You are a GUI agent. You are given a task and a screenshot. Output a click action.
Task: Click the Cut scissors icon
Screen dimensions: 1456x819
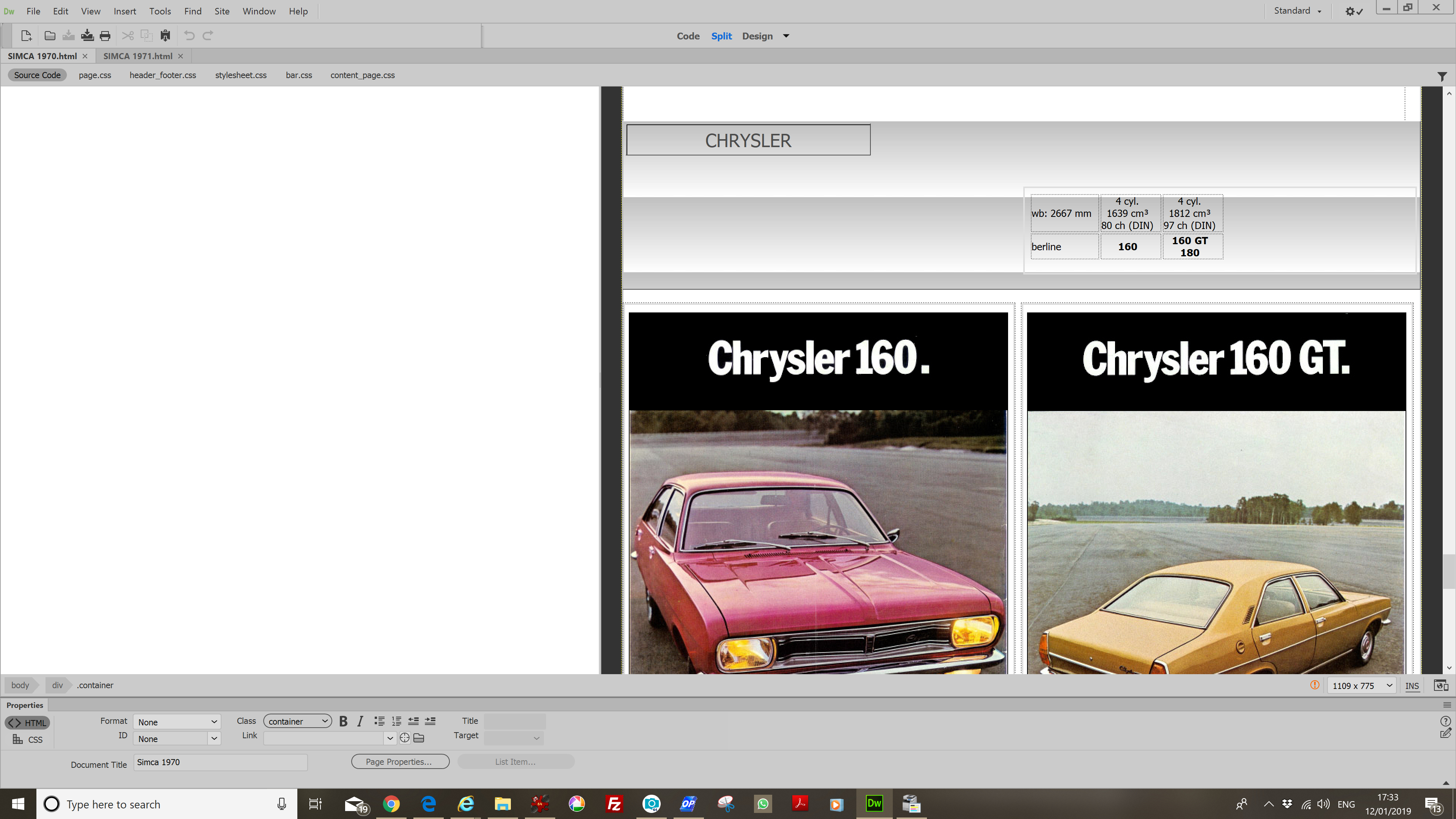128,36
